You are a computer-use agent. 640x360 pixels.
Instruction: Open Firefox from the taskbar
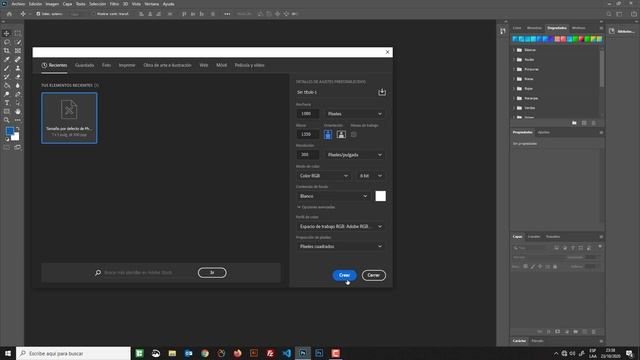(238, 353)
